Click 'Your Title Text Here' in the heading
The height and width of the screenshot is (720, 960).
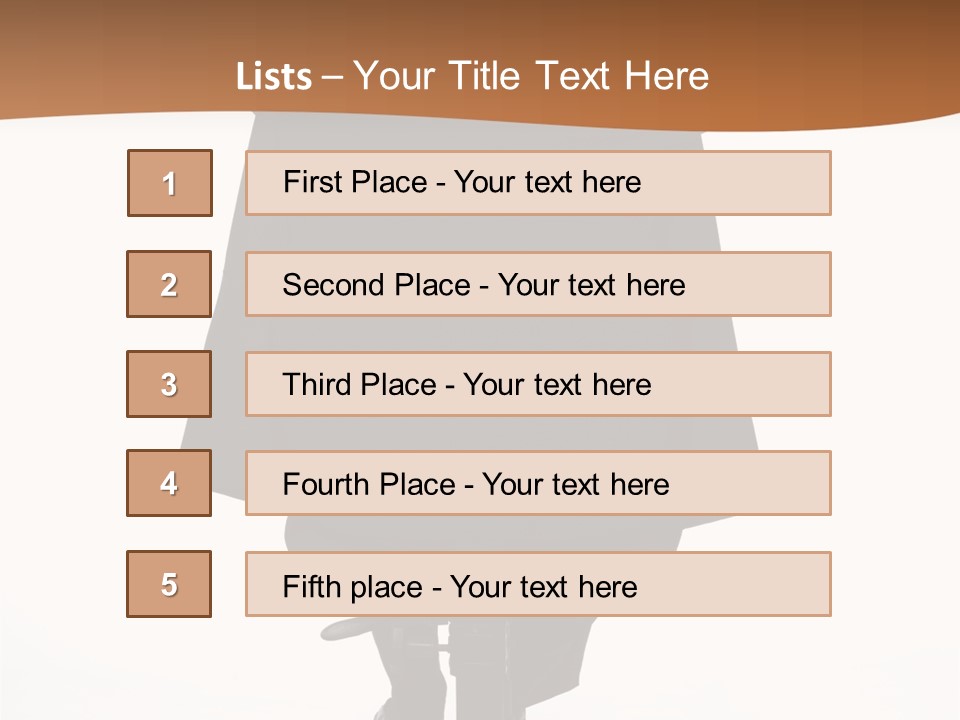531,77
